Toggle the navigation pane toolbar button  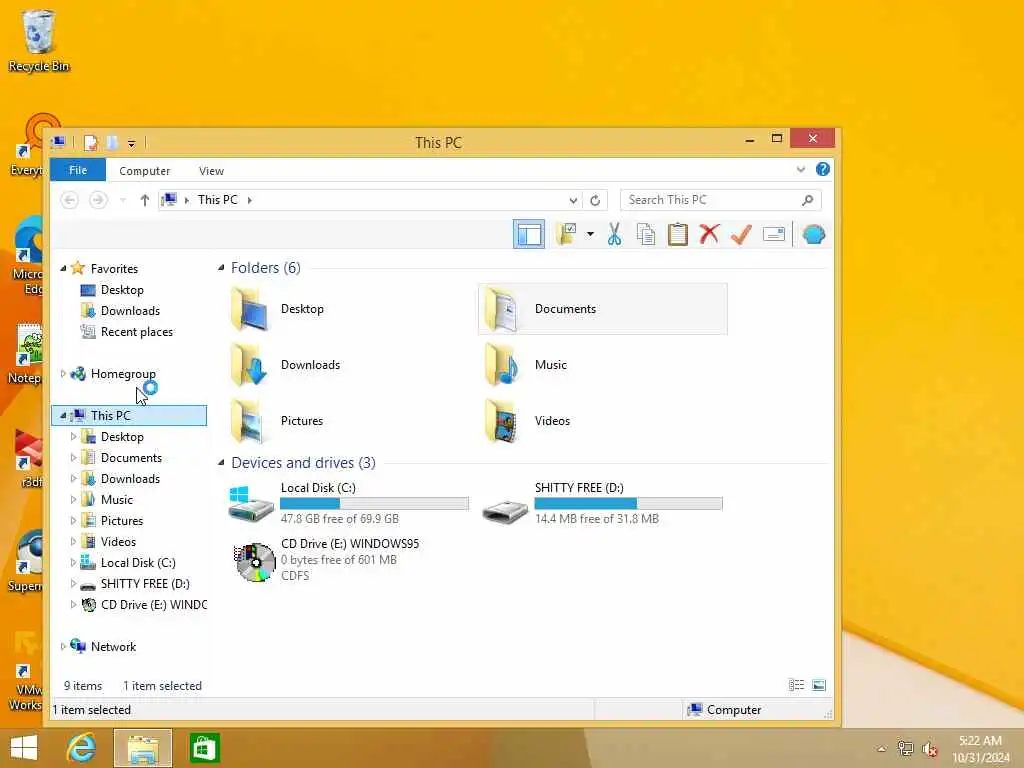point(528,234)
